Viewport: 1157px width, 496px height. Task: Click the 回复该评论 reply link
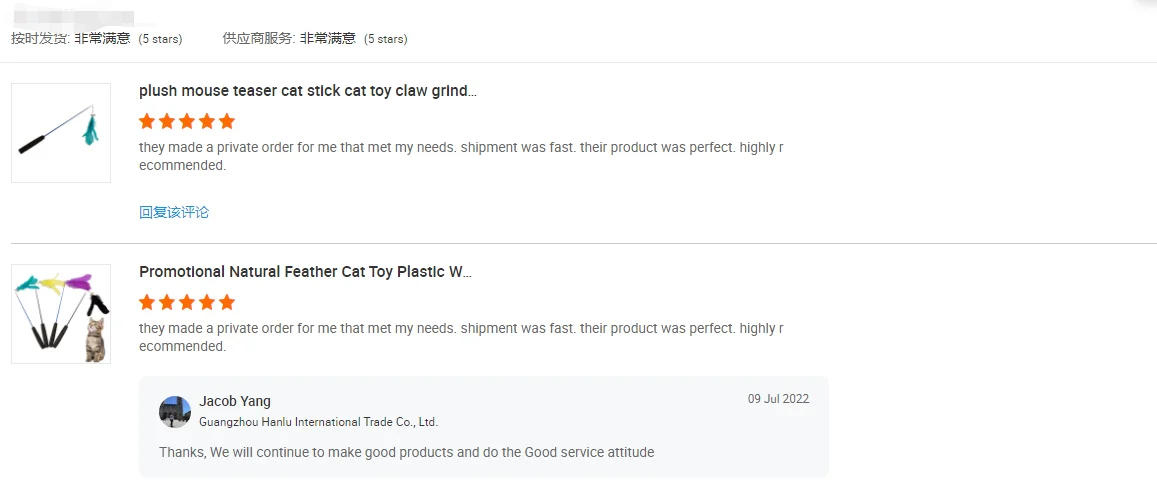point(174,212)
